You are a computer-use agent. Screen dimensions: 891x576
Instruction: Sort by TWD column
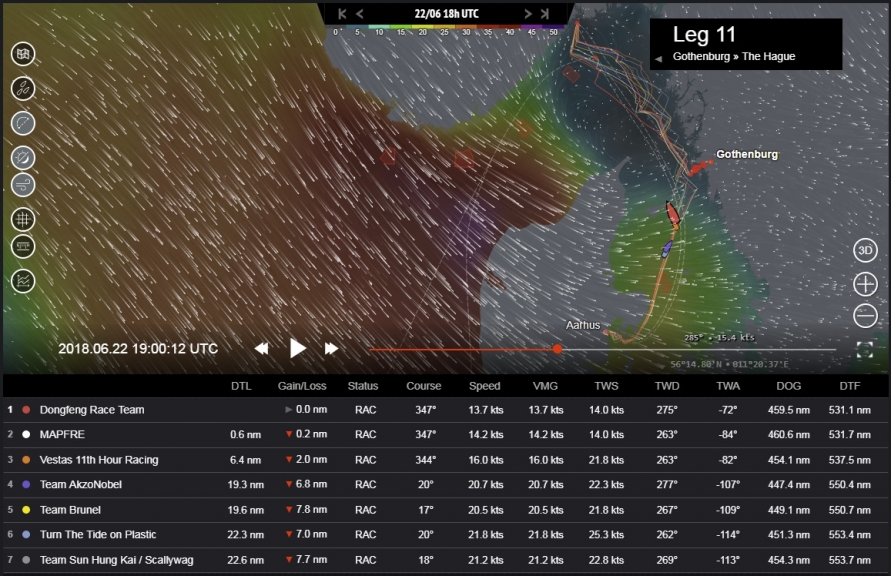click(x=667, y=386)
